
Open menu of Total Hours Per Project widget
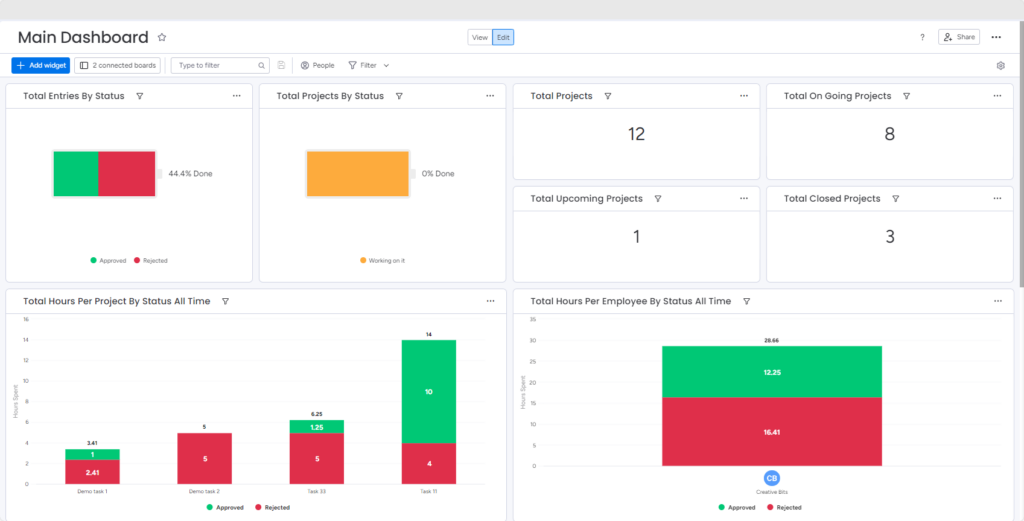coord(490,301)
